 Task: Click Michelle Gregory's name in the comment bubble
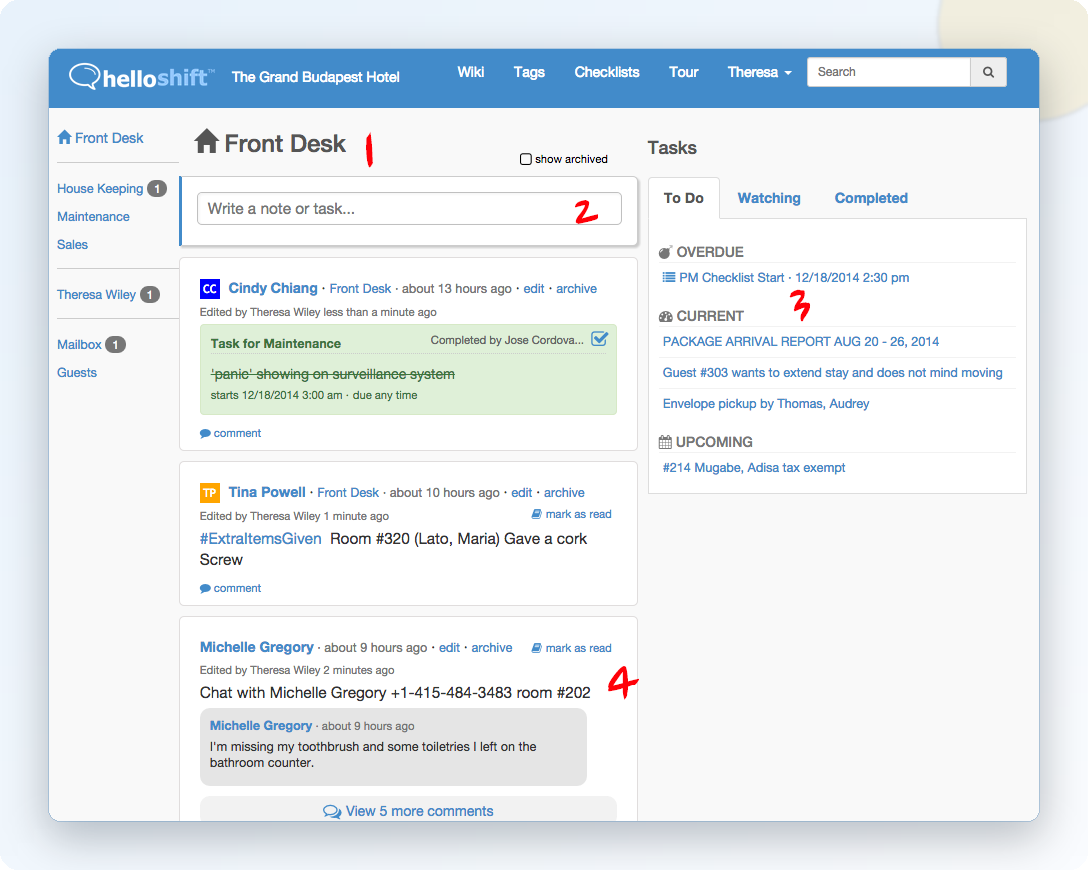(261, 726)
